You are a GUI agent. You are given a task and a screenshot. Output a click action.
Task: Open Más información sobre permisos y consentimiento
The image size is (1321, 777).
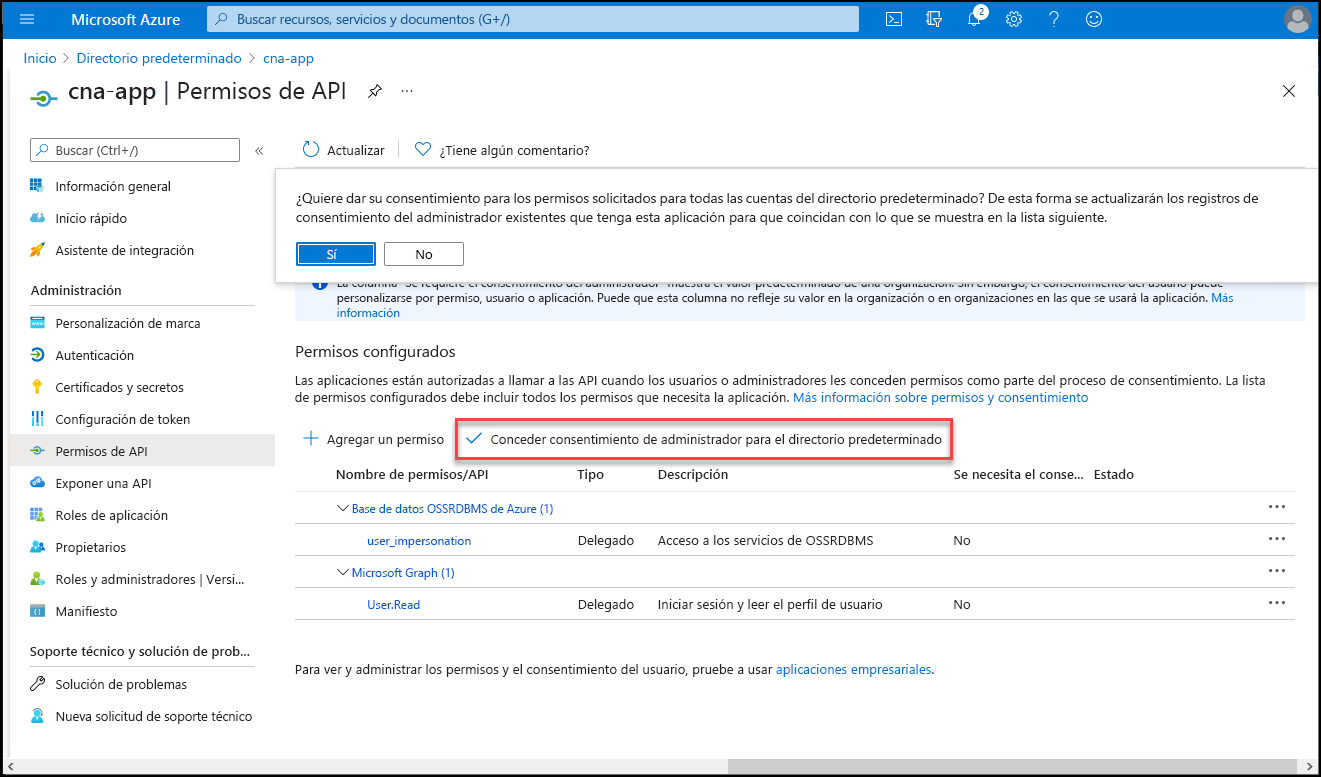click(x=940, y=397)
